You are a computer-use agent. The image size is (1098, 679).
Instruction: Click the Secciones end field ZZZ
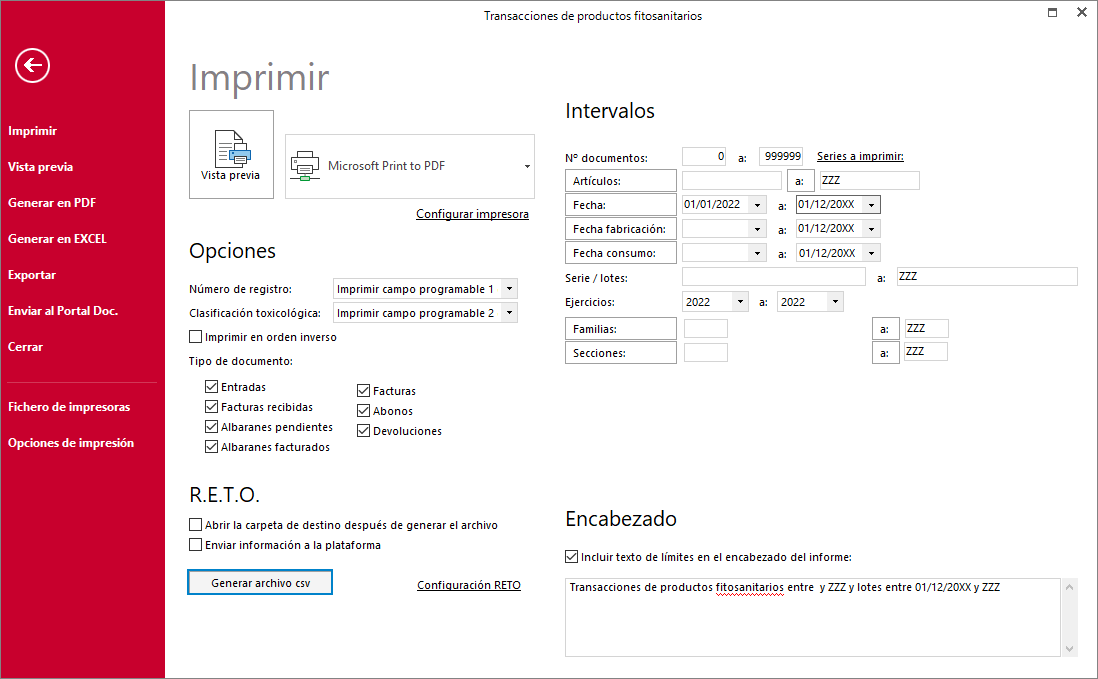(x=926, y=351)
